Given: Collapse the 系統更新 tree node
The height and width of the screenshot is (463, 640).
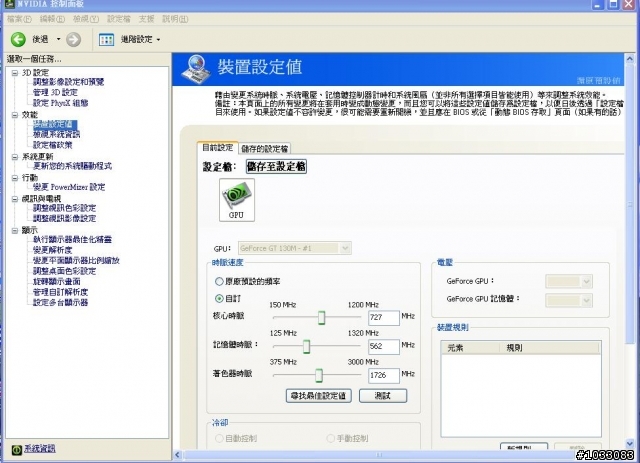Looking at the screenshot, I should coord(15,157).
